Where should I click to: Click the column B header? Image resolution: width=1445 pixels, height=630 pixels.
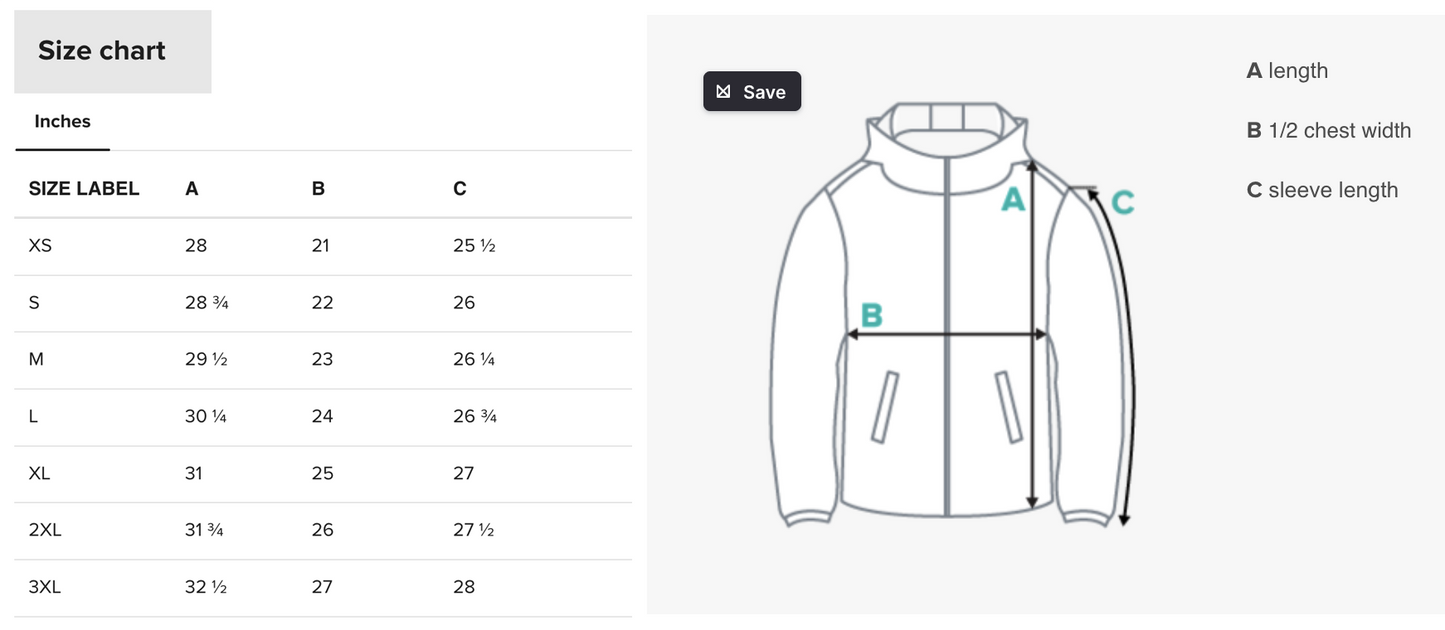[318, 189]
